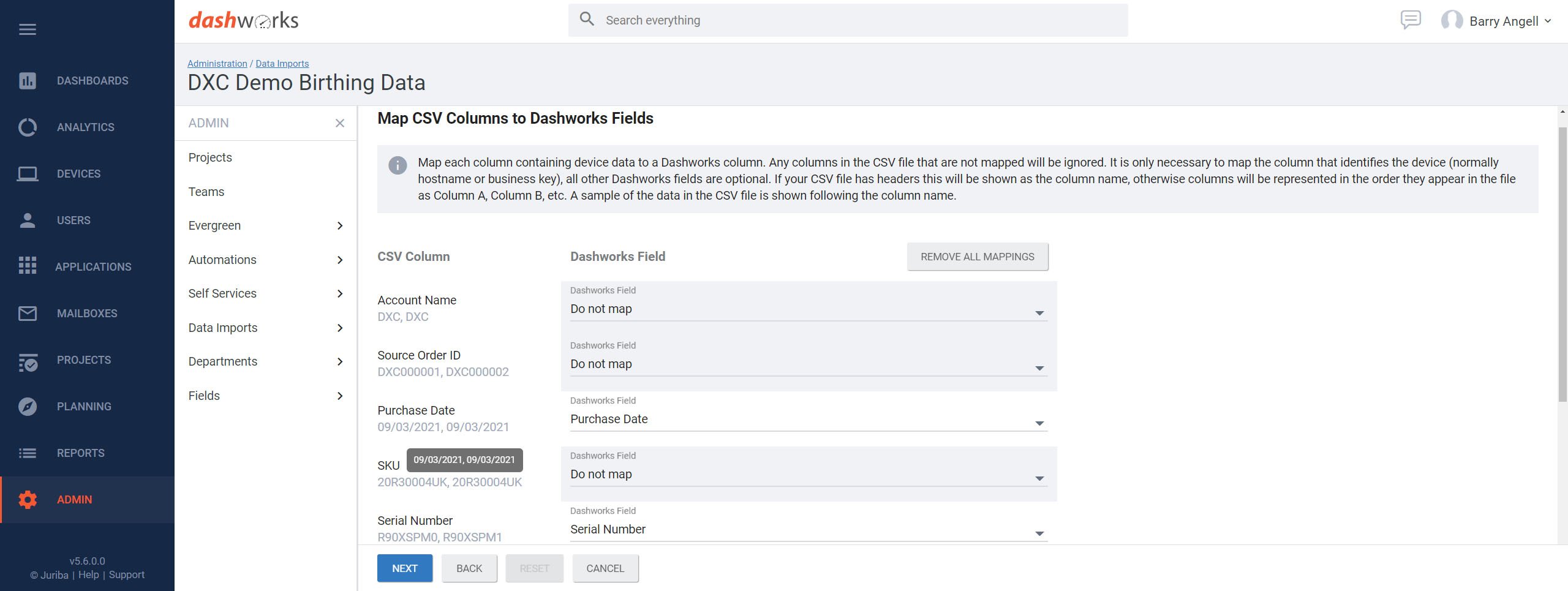The height and width of the screenshot is (591, 1568).
Task: Click the CANCEL button
Action: point(605,568)
